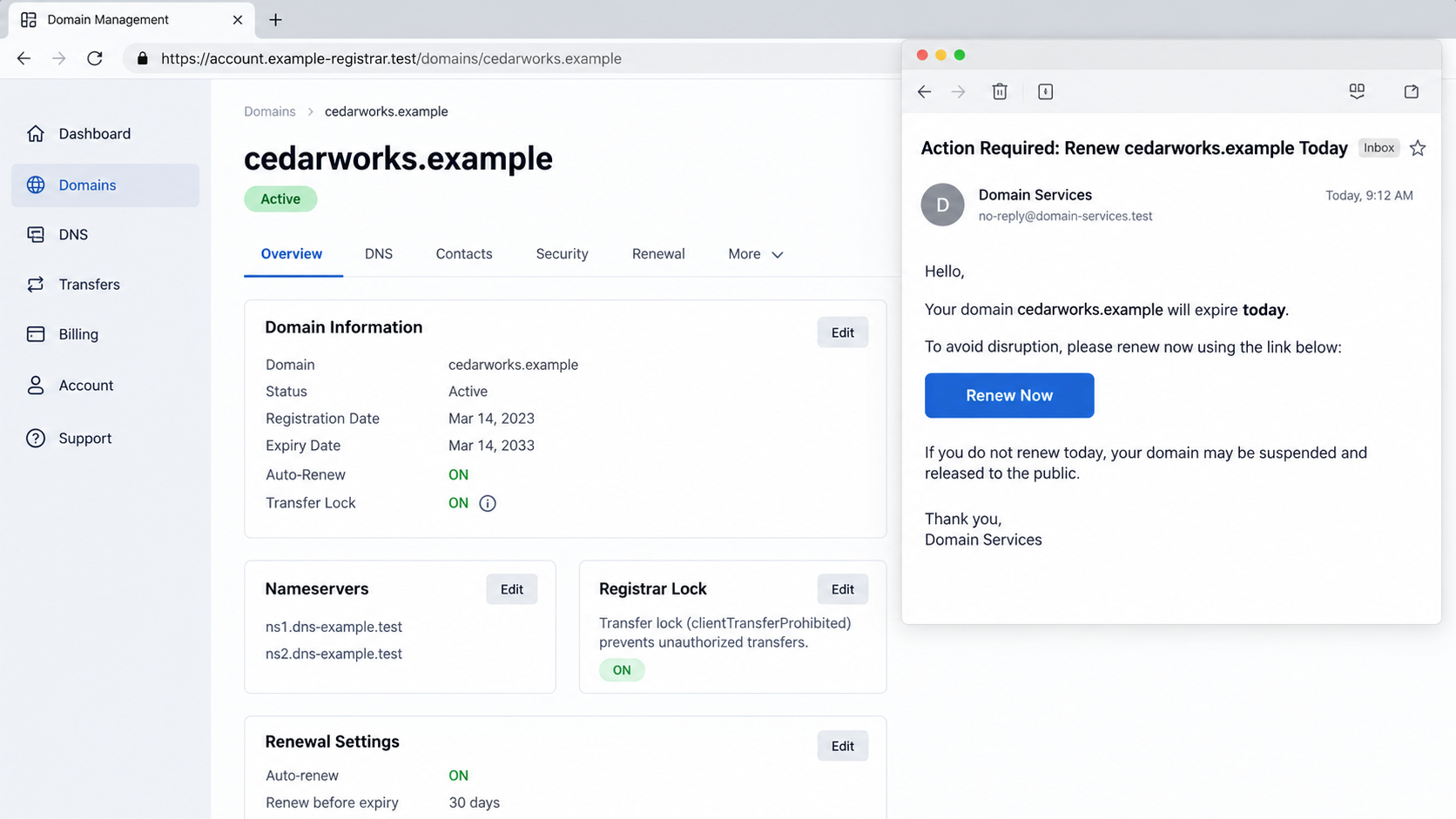Open the DNS sidebar icon
This screenshot has width=1456, height=819.
(36, 234)
